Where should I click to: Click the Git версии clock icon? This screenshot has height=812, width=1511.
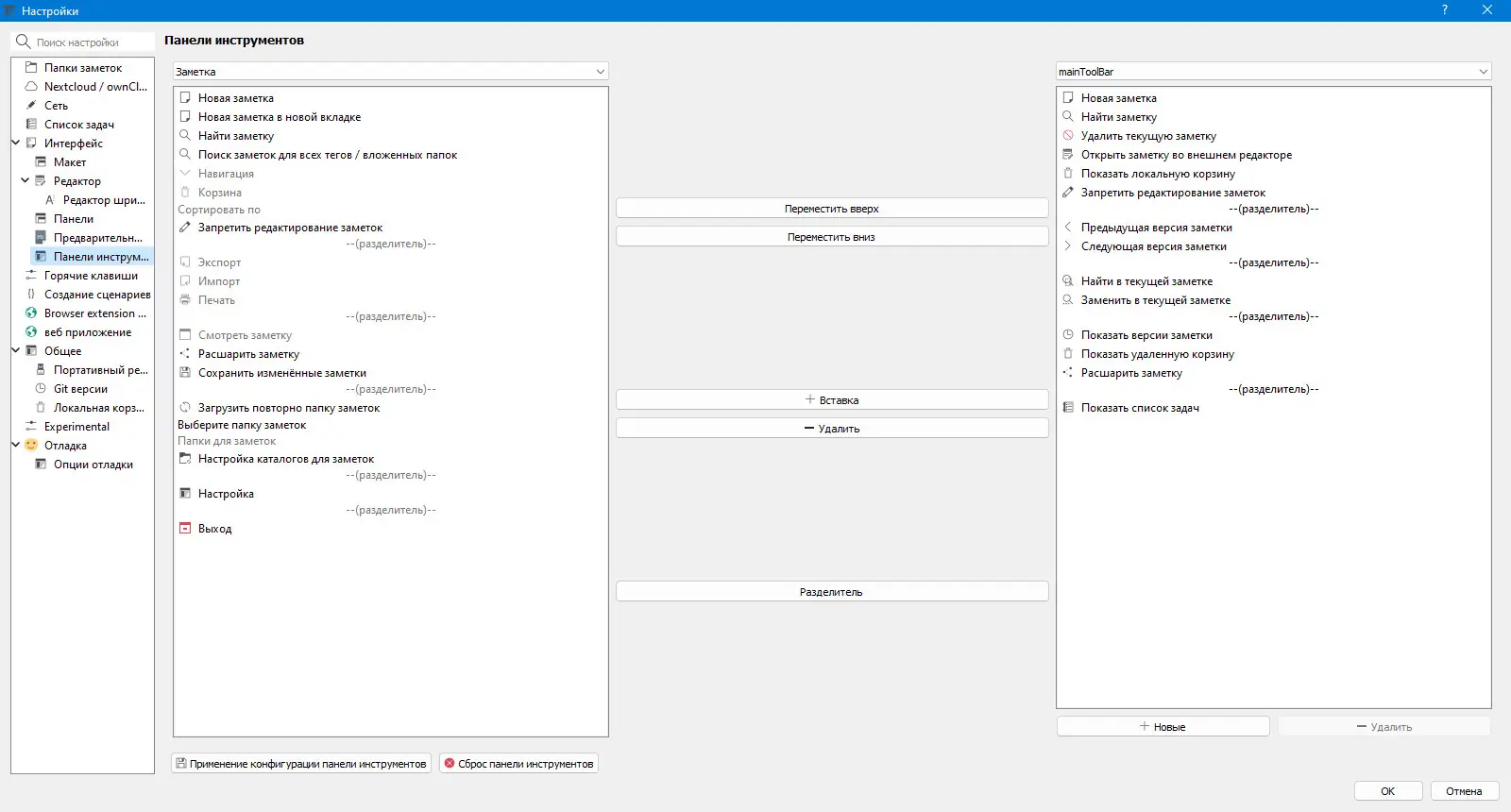(x=41, y=389)
